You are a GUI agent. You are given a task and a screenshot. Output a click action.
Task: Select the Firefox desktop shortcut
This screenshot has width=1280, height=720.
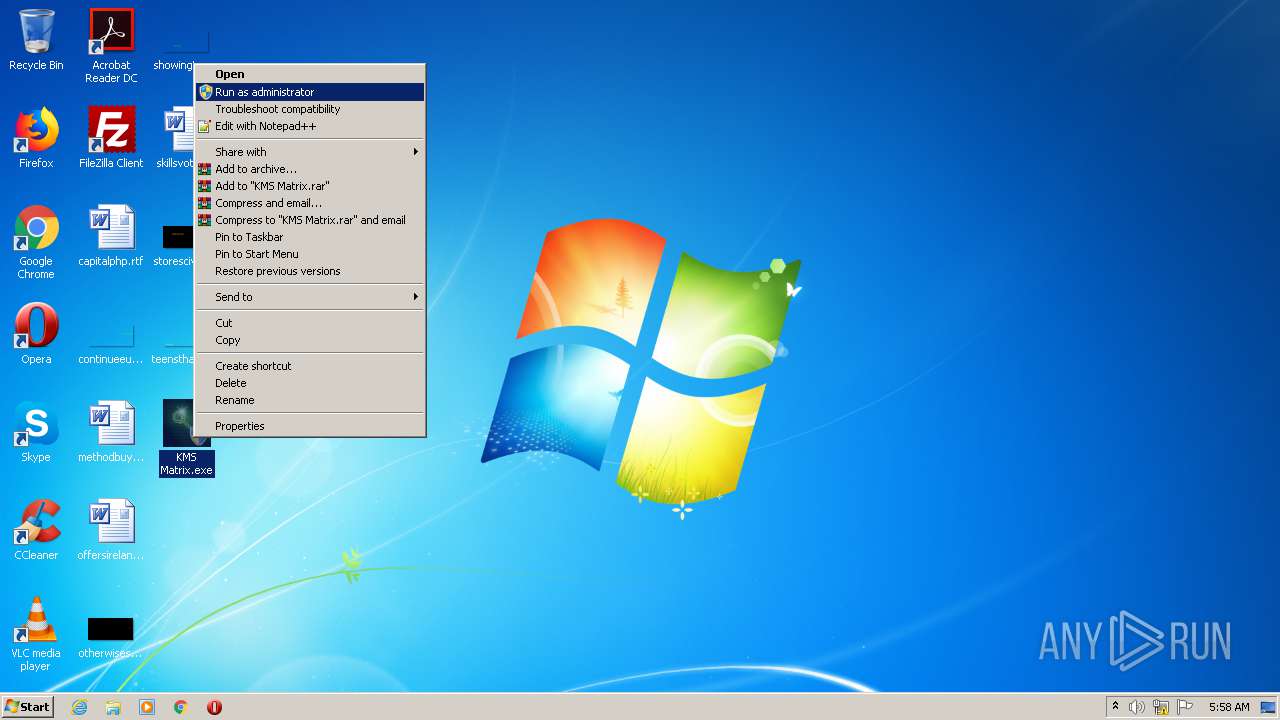[x=36, y=138]
